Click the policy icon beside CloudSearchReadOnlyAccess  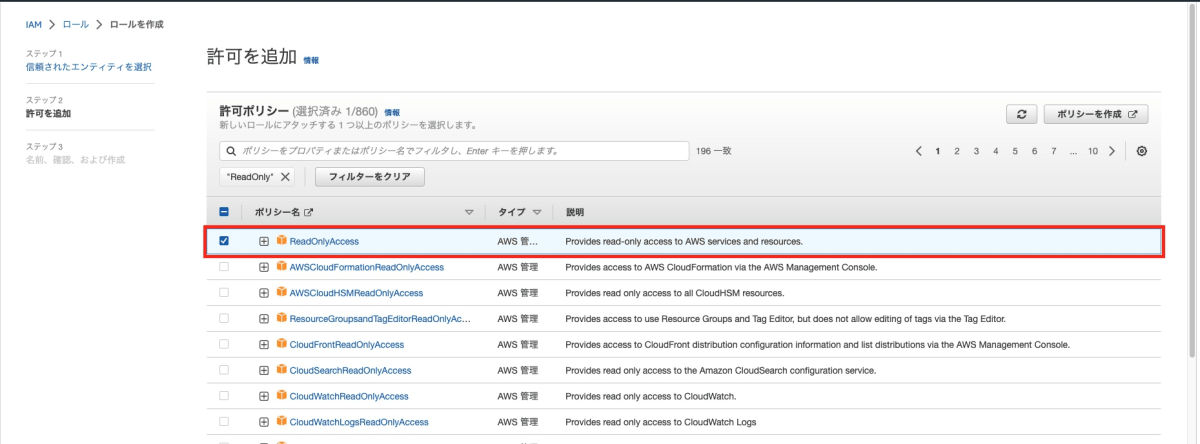[x=282, y=370]
